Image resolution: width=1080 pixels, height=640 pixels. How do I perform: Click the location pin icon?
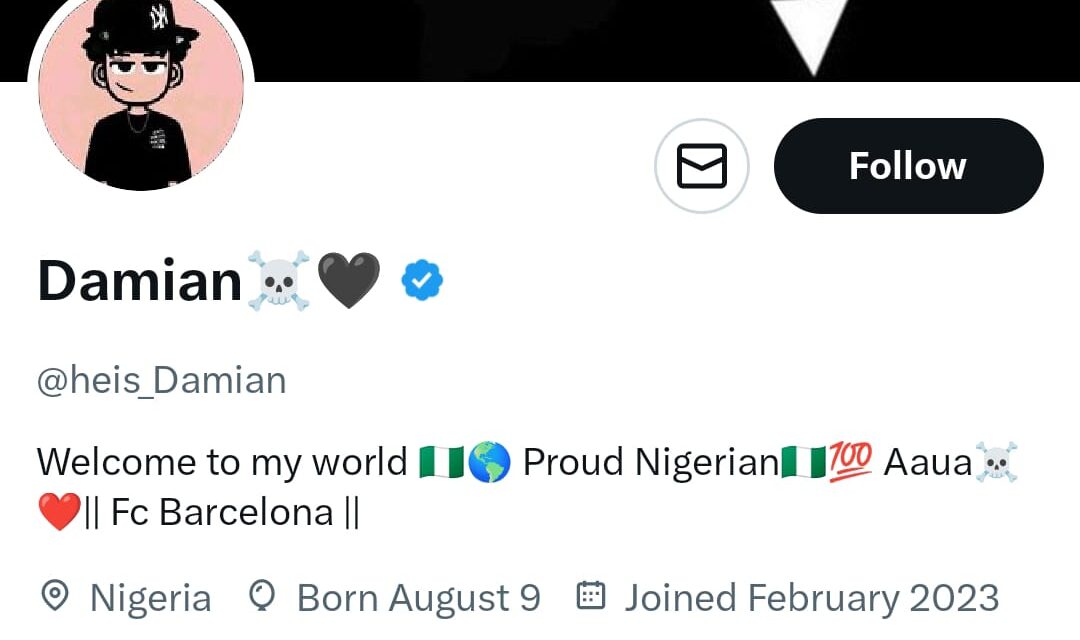coord(54,597)
